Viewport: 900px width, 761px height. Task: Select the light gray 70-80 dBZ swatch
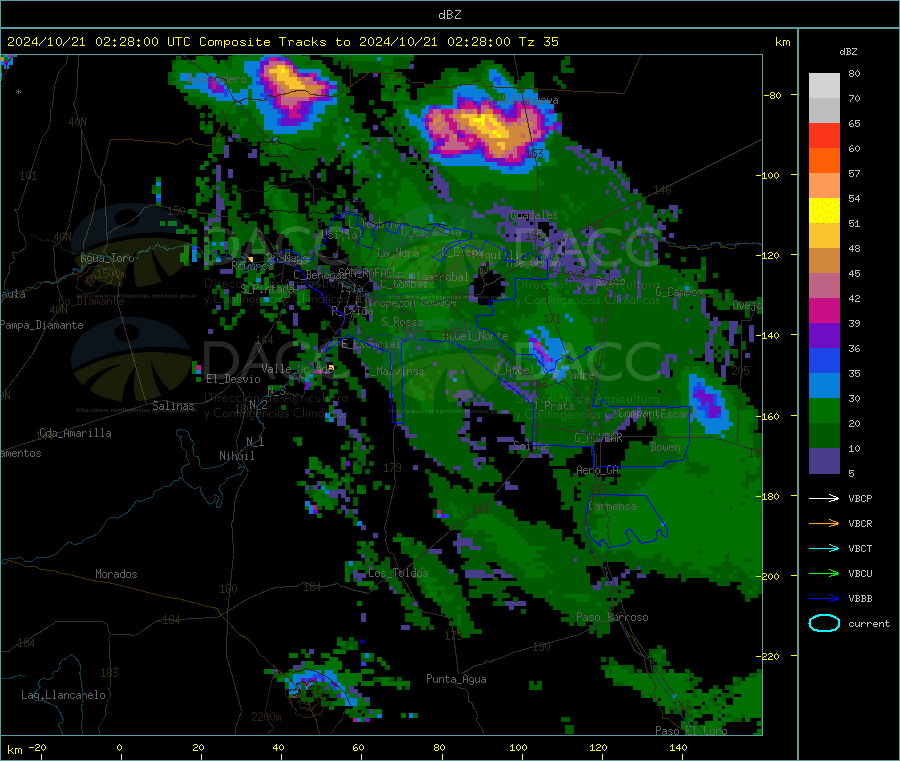click(824, 86)
